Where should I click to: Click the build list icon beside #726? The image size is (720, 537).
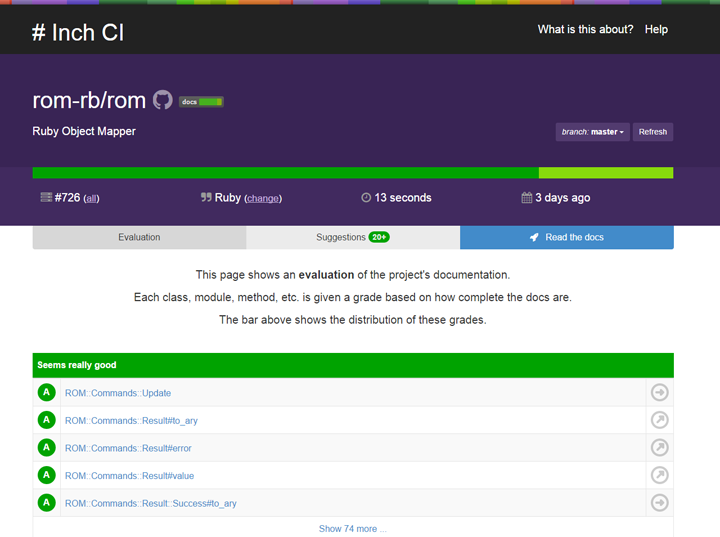coord(46,198)
